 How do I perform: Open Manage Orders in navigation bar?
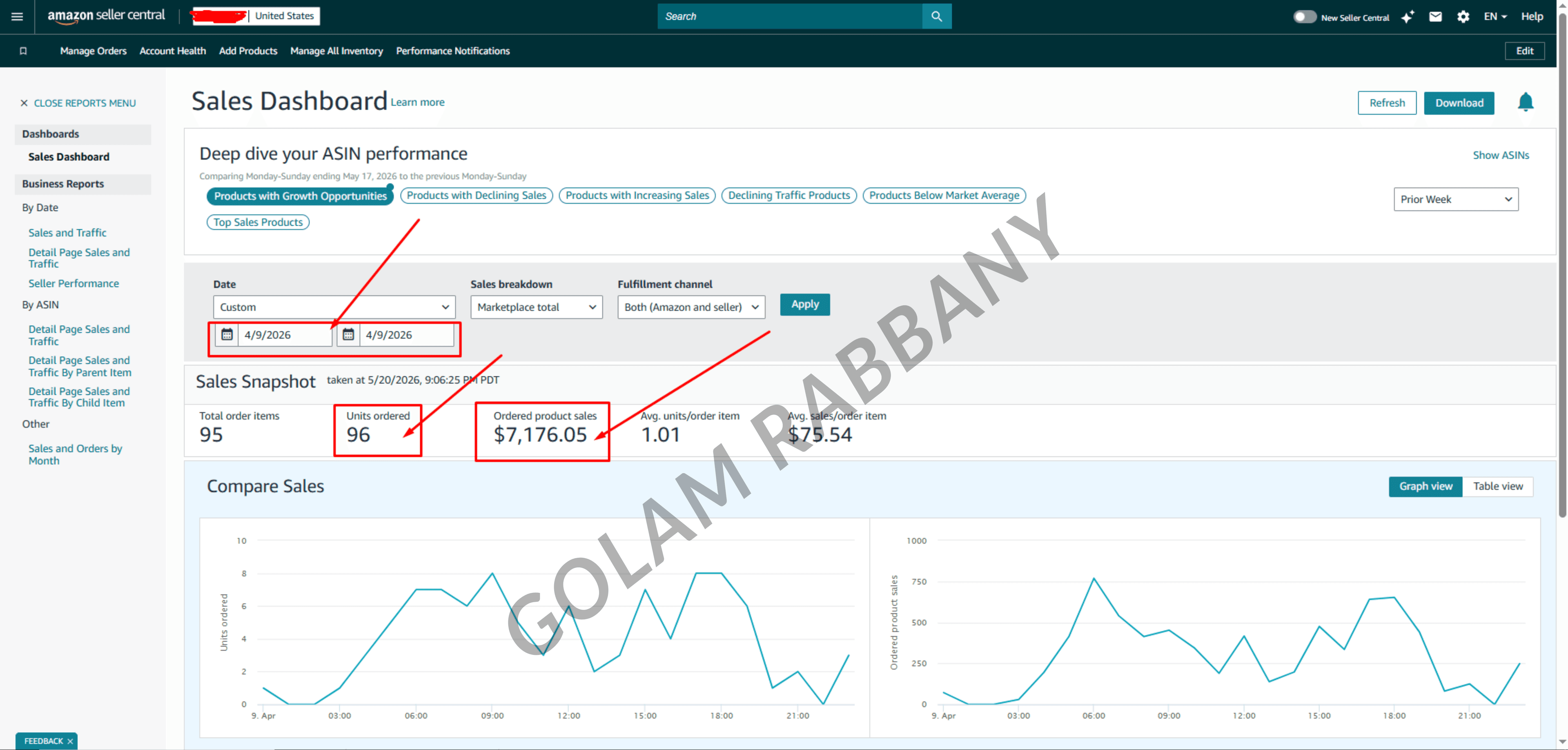tap(93, 51)
